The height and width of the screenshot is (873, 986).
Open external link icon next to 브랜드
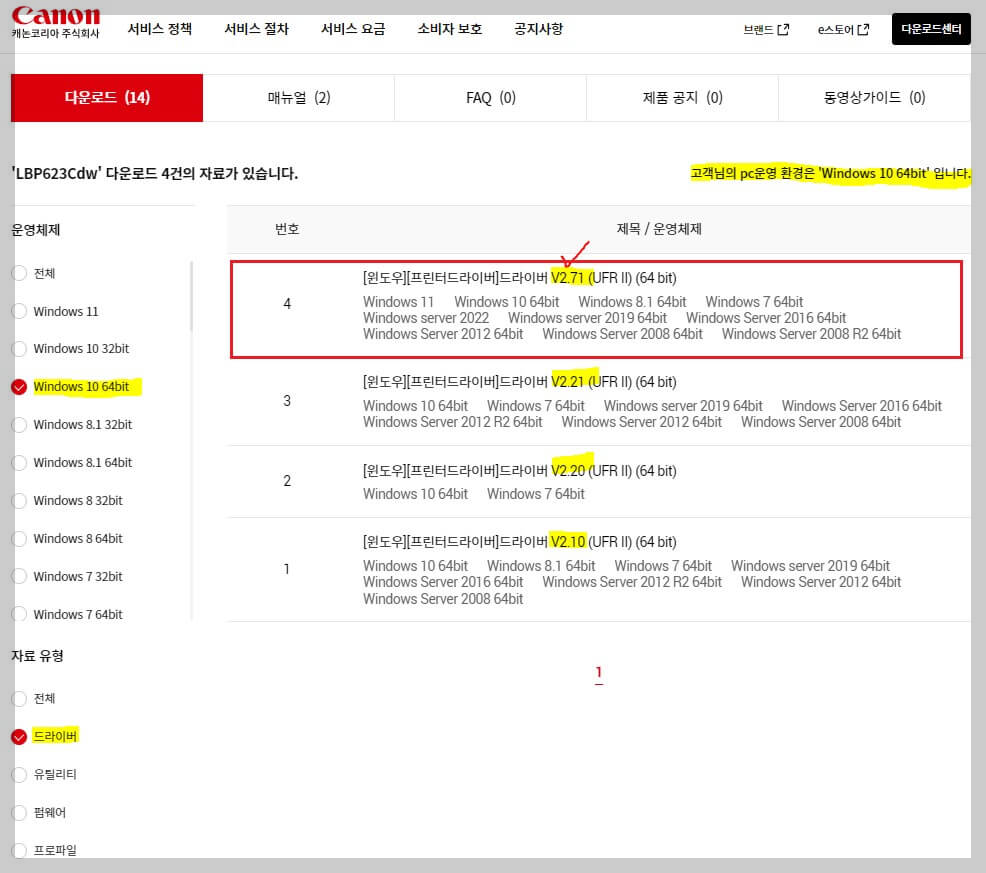pyautogui.click(x=783, y=30)
